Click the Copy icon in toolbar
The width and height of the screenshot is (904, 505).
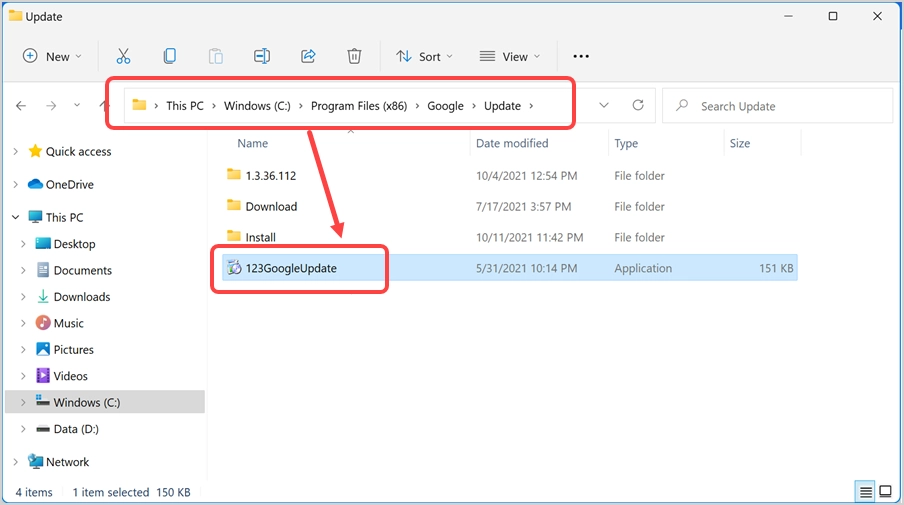pos(170,56)
